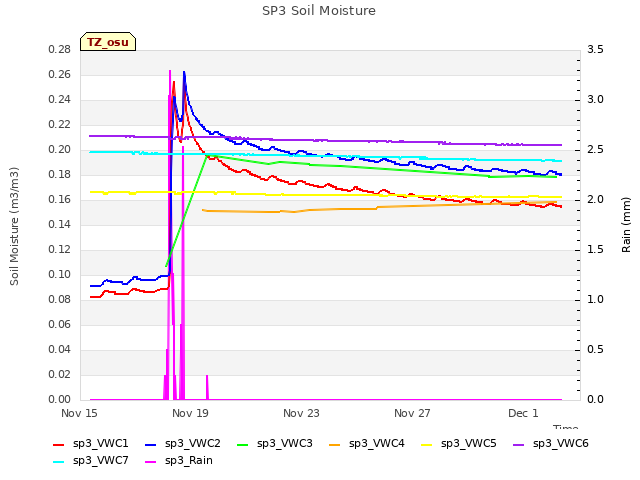Viewport: 640px width, 480px height.
Task: Click the 2.0 rain axis tick label
Action: tap(595, 199)
